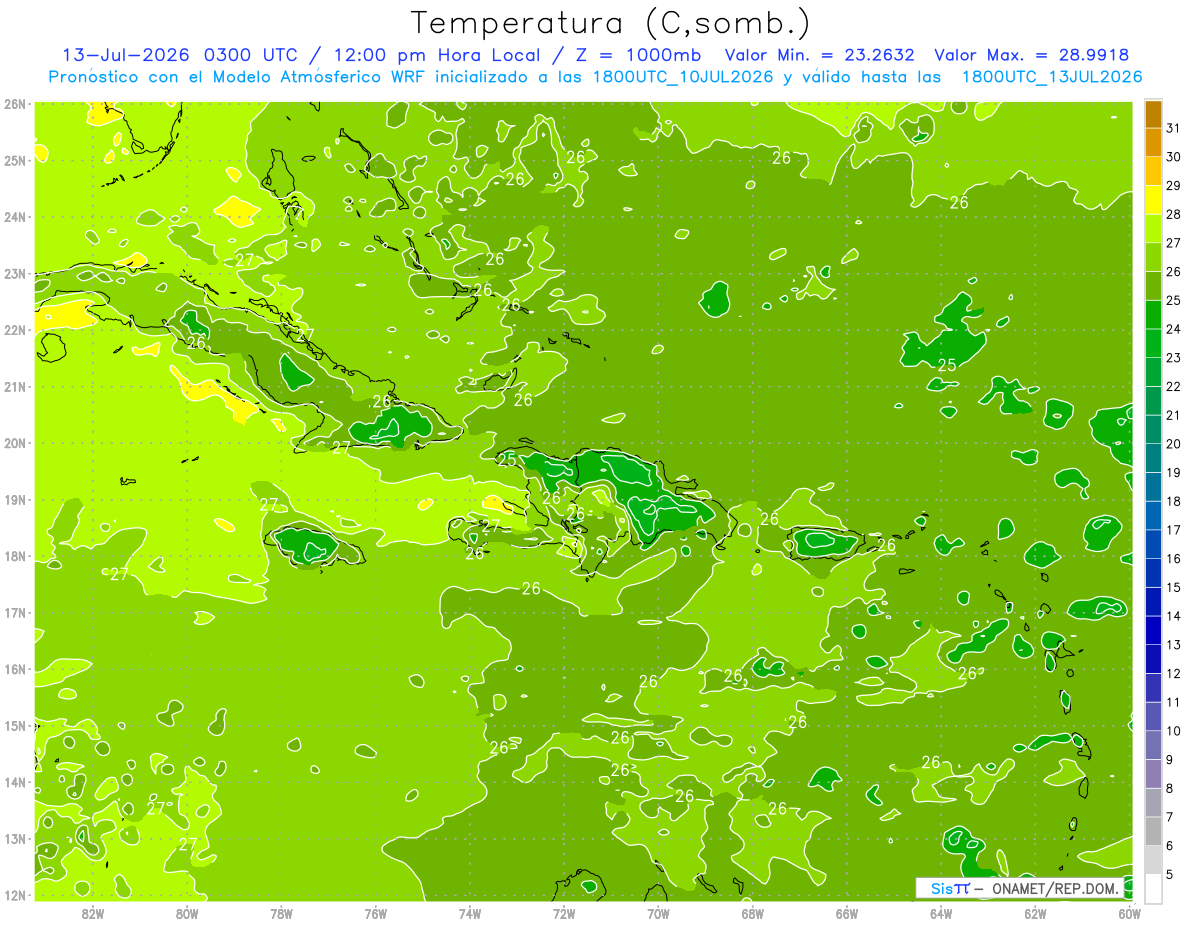The width and height of the screenshot is (1200, 927).
Task: Pick the yellow colorbar segment between 28 and 29
Action: (1153, 200)
